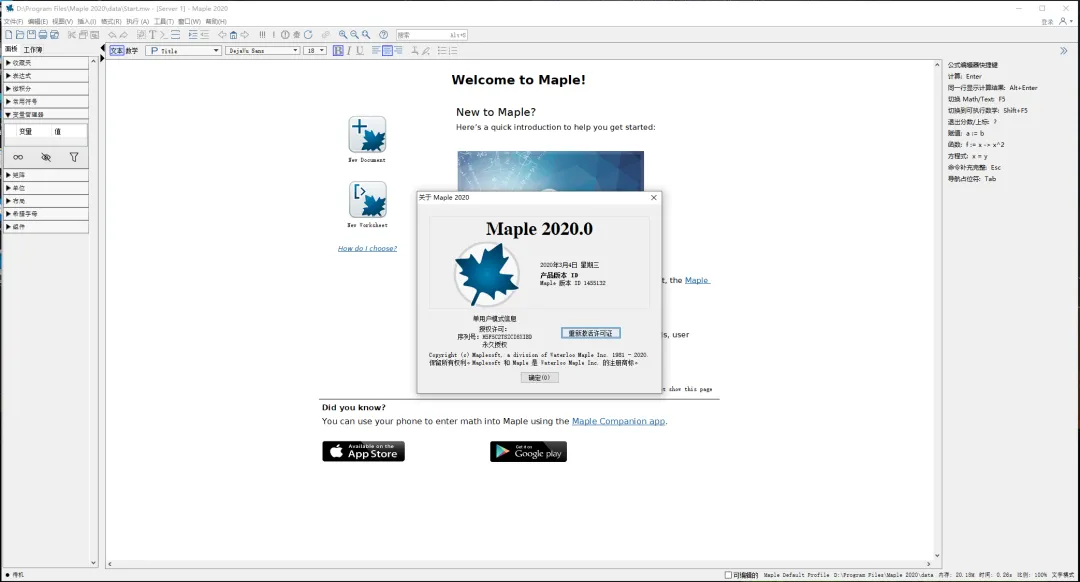
Task: Toggle Bold formatting button
Action: pyautogui.click(x=338, y=50)
